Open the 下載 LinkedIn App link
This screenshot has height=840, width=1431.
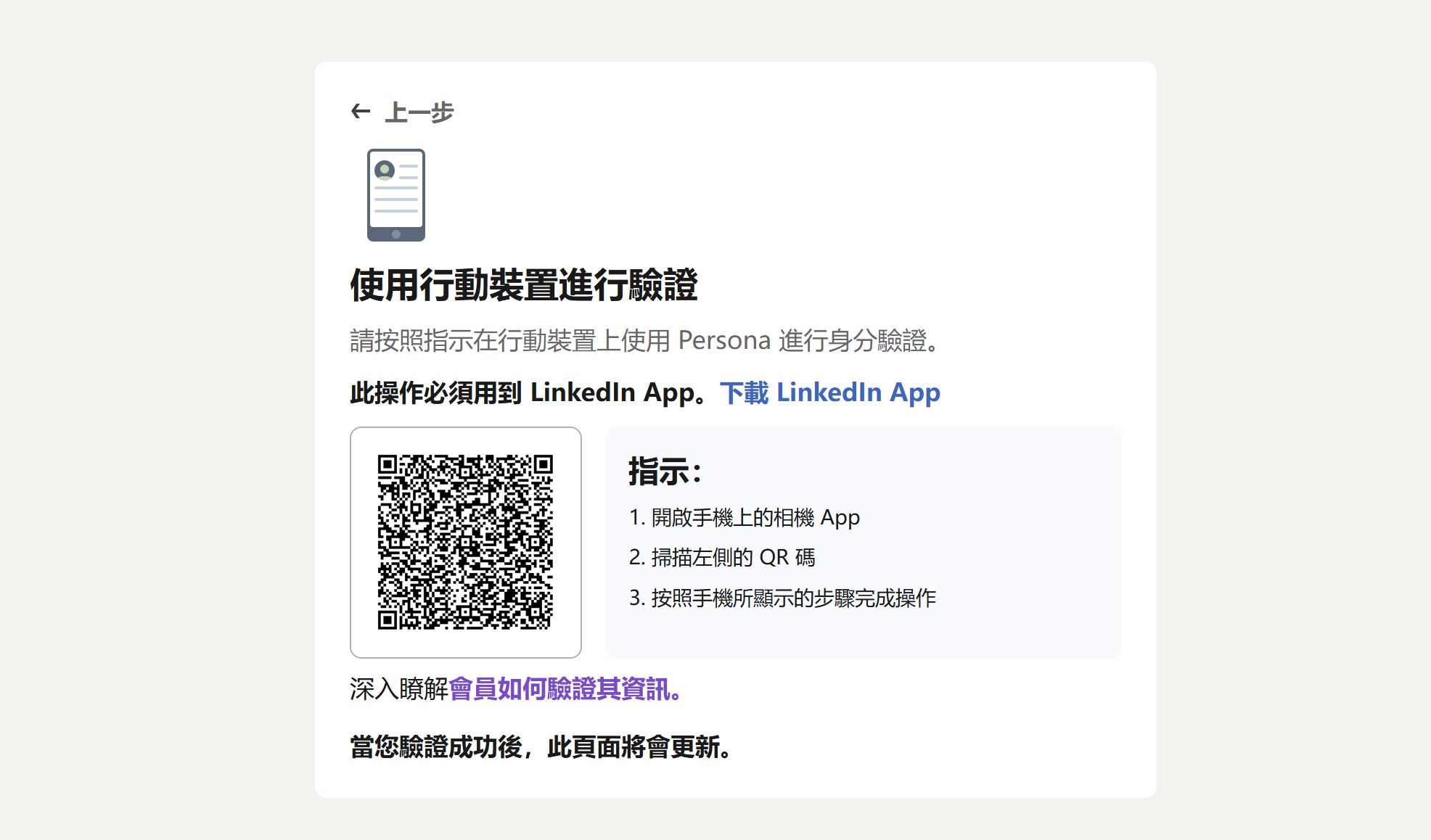[x=830, y=392]
